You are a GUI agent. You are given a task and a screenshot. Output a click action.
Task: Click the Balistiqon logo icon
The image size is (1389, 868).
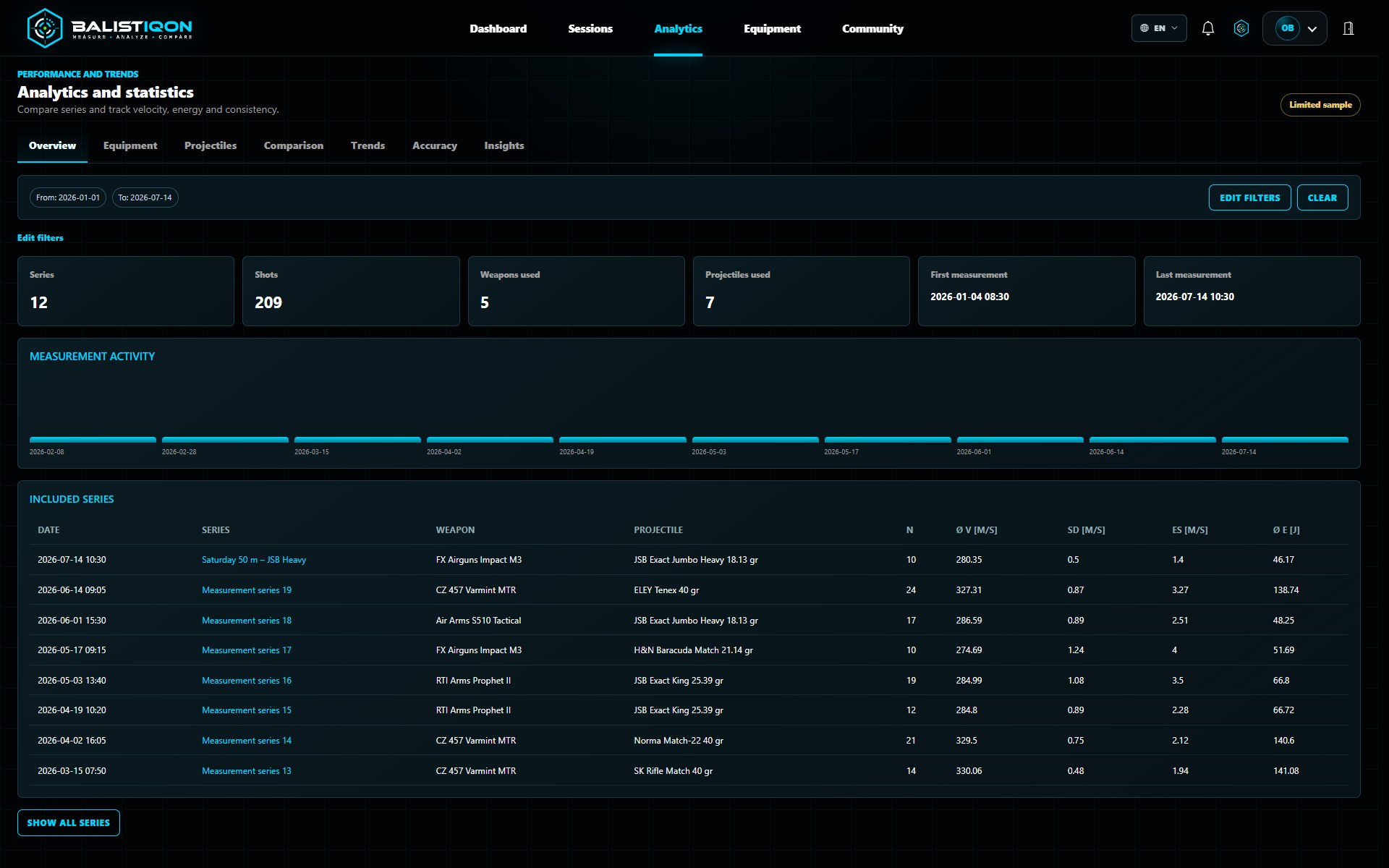click(45, 28)
